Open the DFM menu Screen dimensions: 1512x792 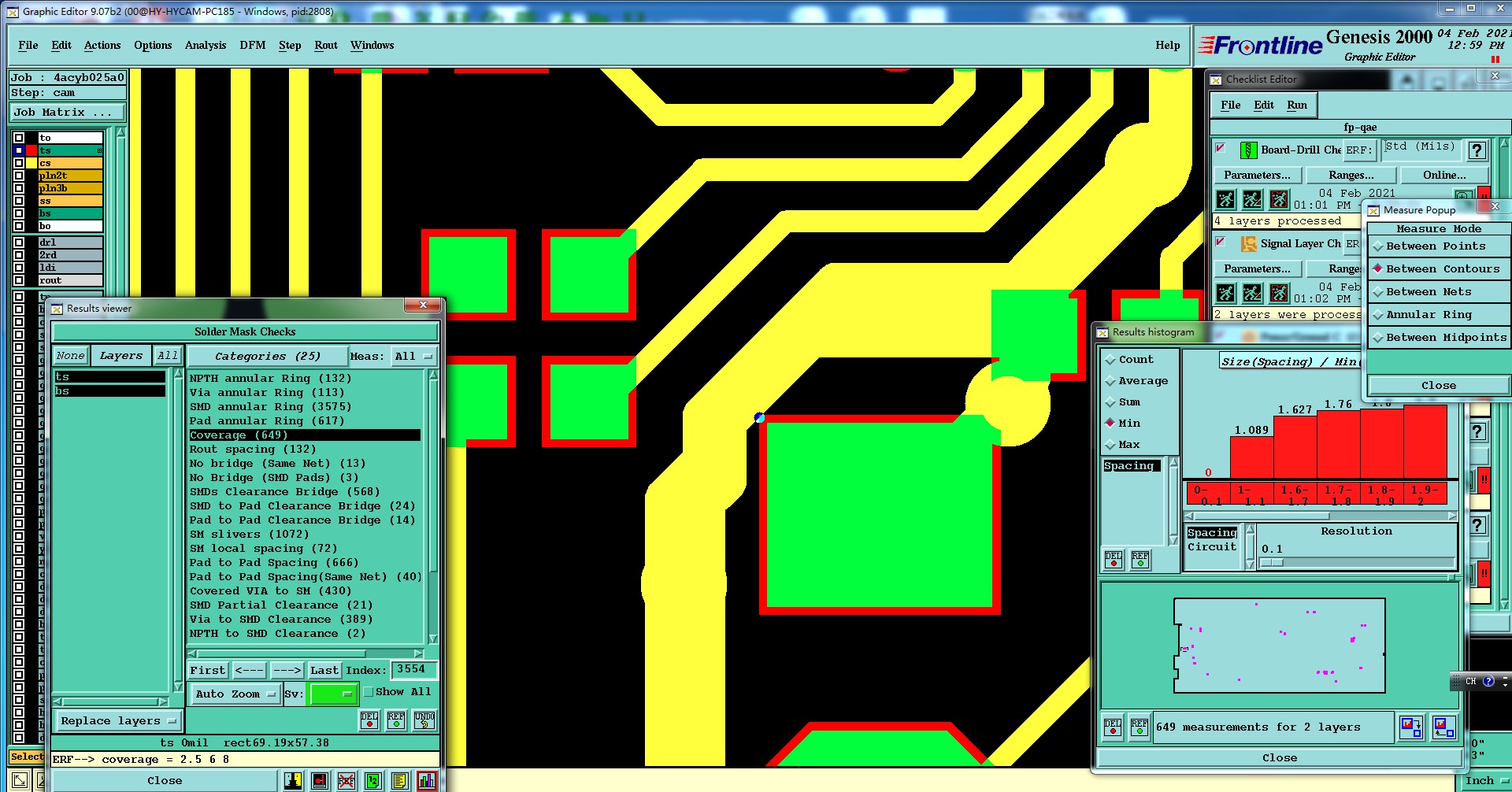tap(253, 46)
